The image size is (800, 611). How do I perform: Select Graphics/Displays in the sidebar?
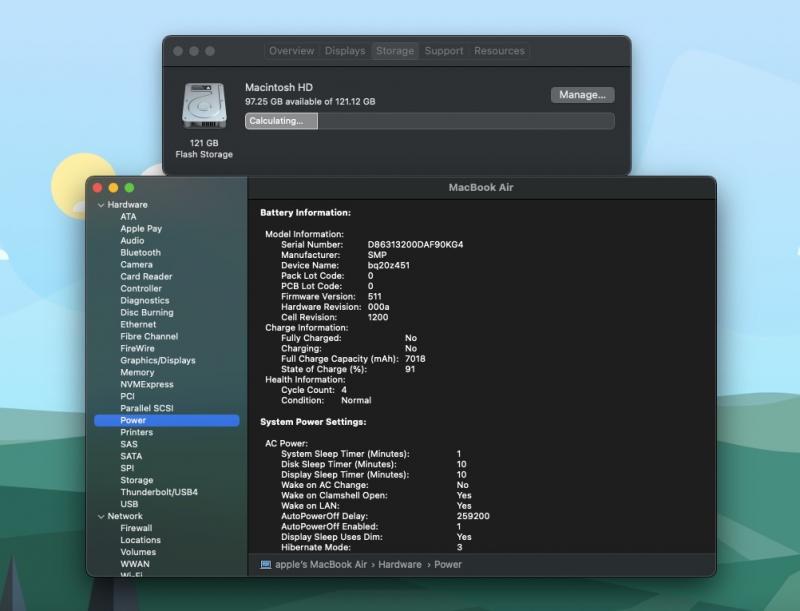point(158,361)
